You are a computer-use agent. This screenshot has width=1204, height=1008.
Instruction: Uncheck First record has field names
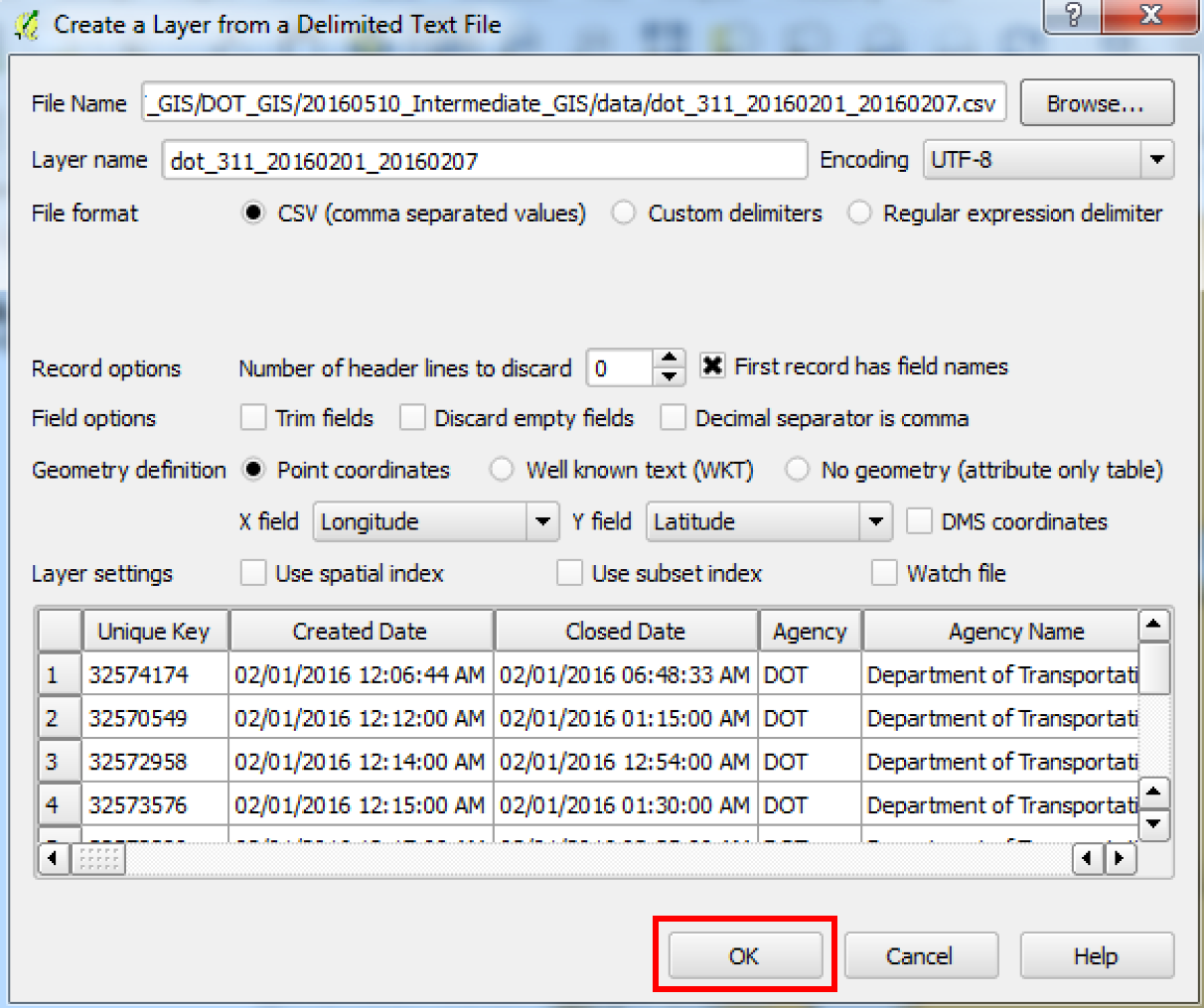[x=712, y=366]
